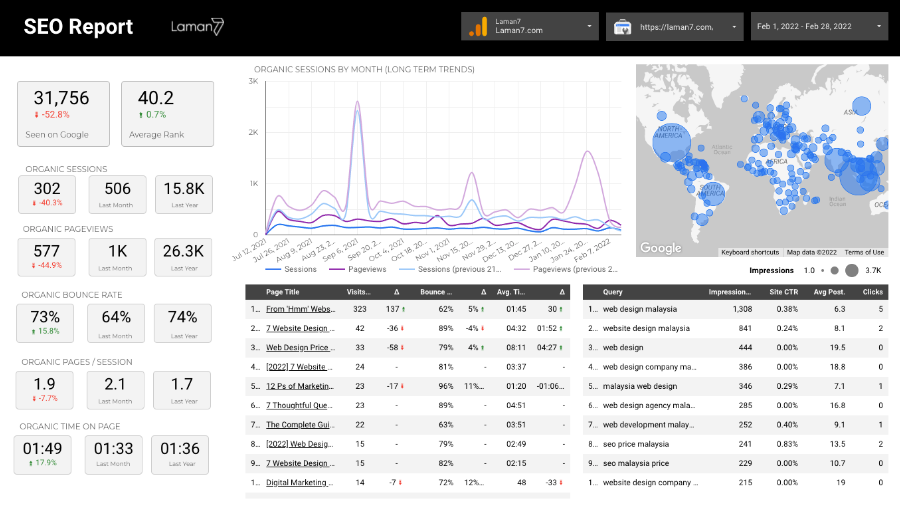Screen dimensions: 900x507
Task: Click the 01:33 Last Month time card
Action: pyautogui.click(x=114, y=455)
